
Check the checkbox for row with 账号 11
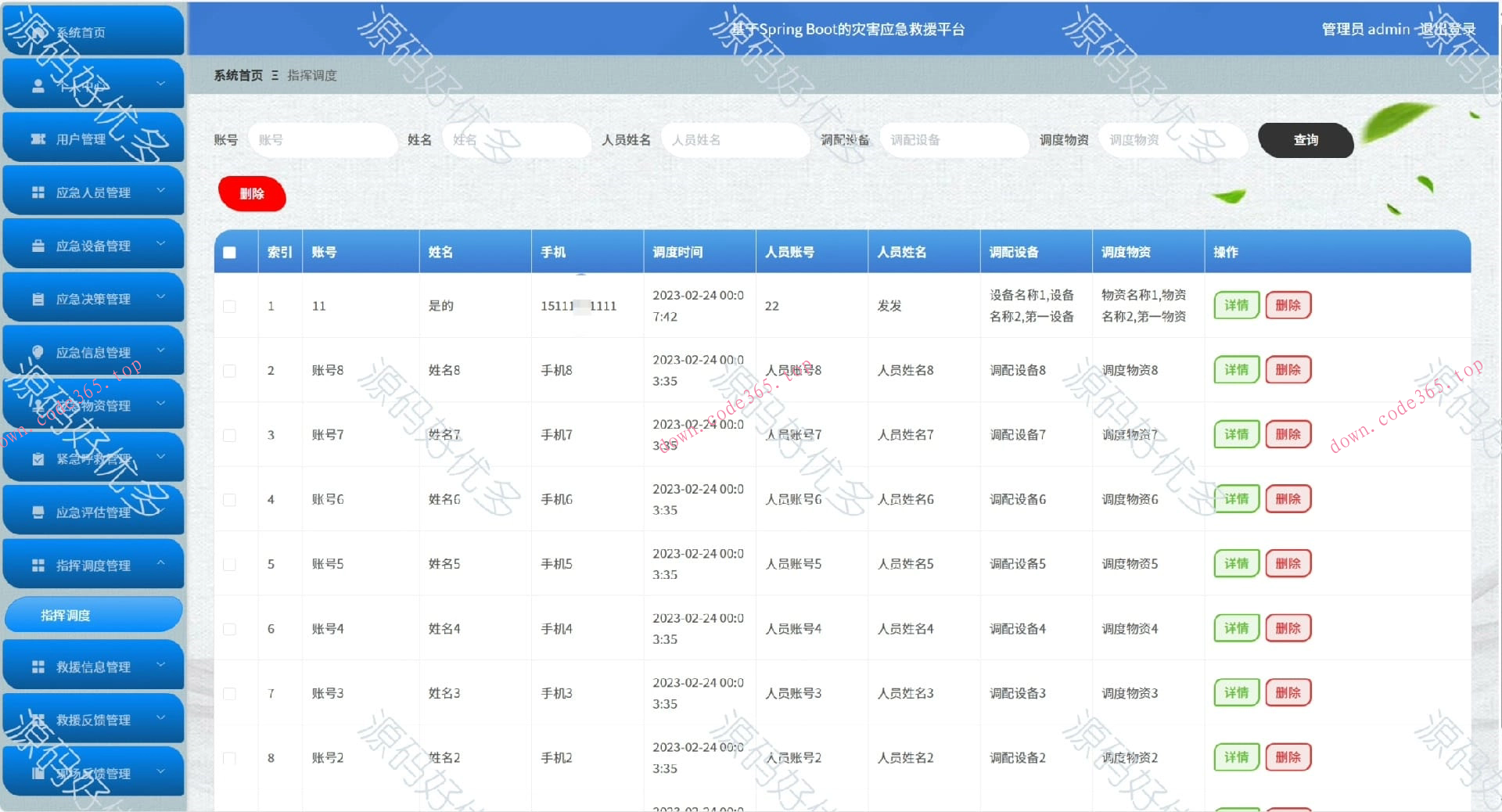228,306
